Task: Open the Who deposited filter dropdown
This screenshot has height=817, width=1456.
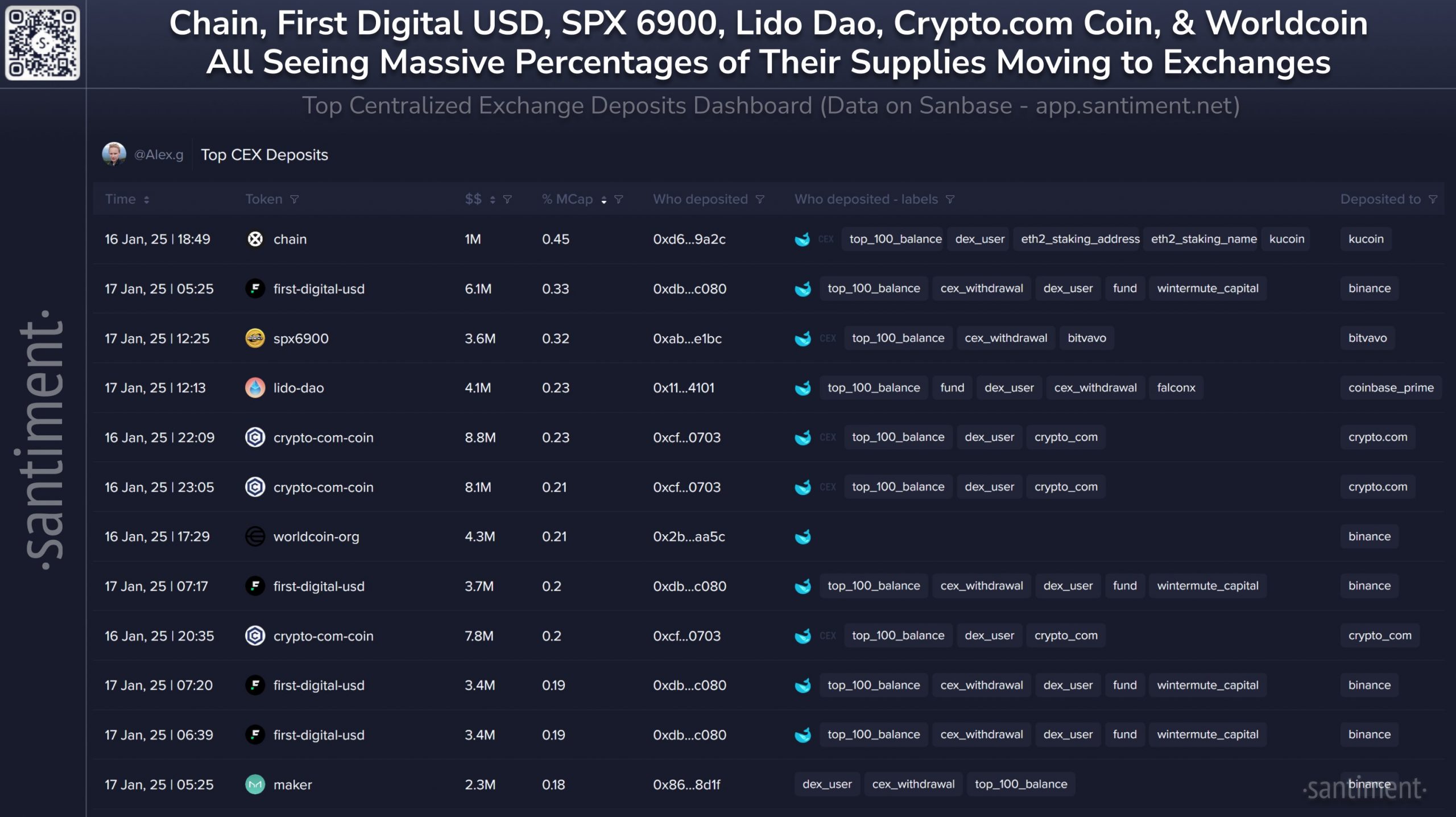Action: tap(760, 200)
